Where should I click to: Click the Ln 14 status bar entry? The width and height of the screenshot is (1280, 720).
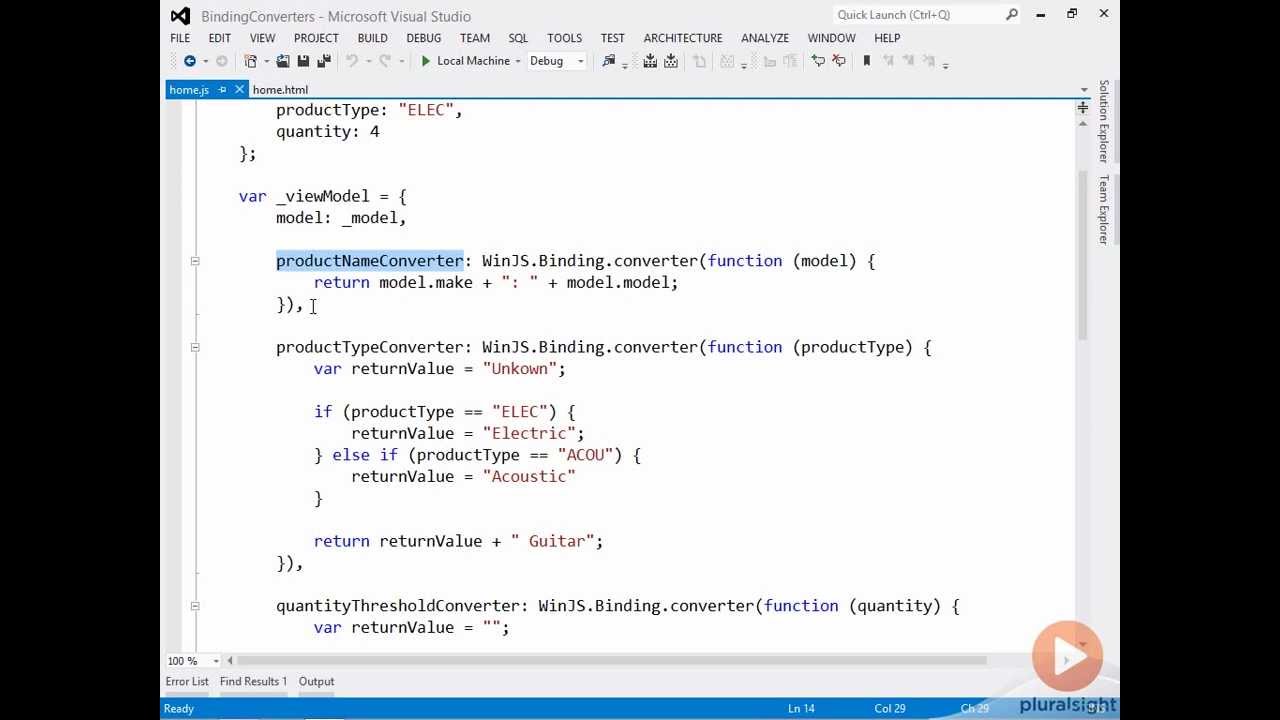pyautogui.click(x=801, y=708)
